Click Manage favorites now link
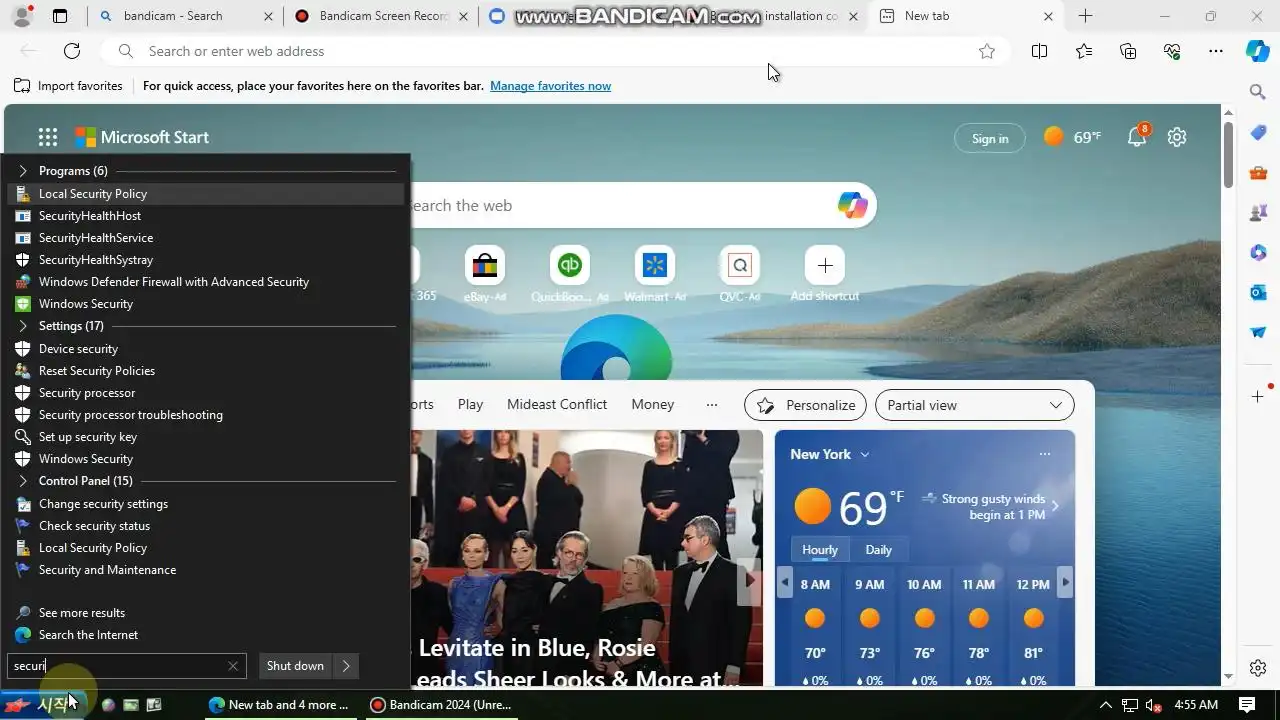 [550, 86]
